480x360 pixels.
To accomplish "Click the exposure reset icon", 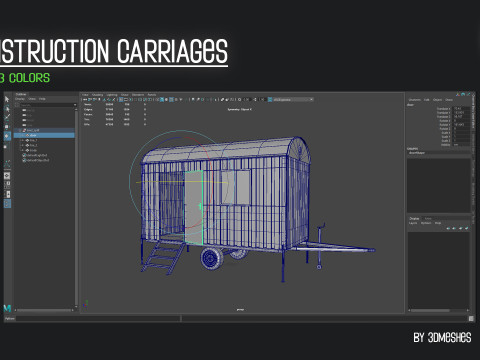I will 239,100.
